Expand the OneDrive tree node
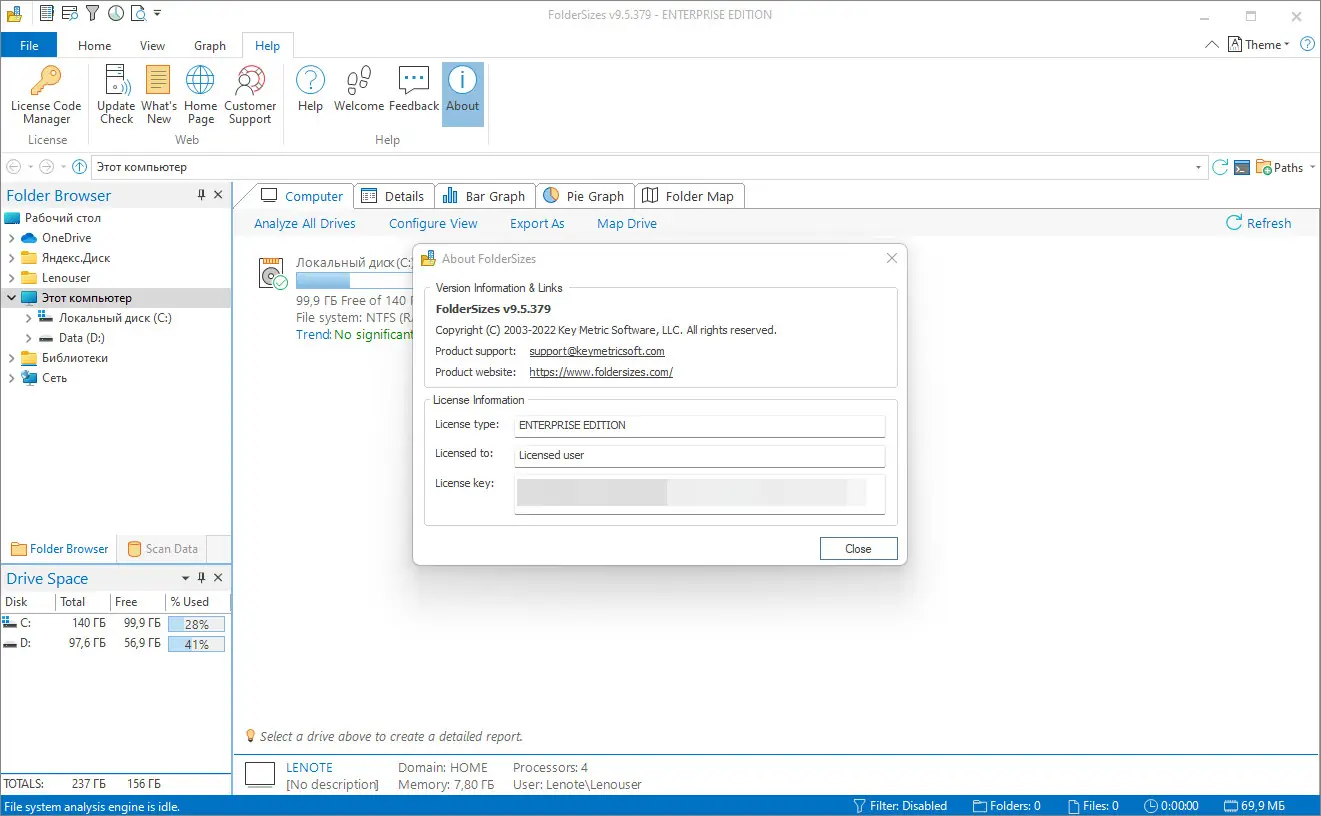The width and height of the screenshot is (1321, 816). (x=11, y=238)
